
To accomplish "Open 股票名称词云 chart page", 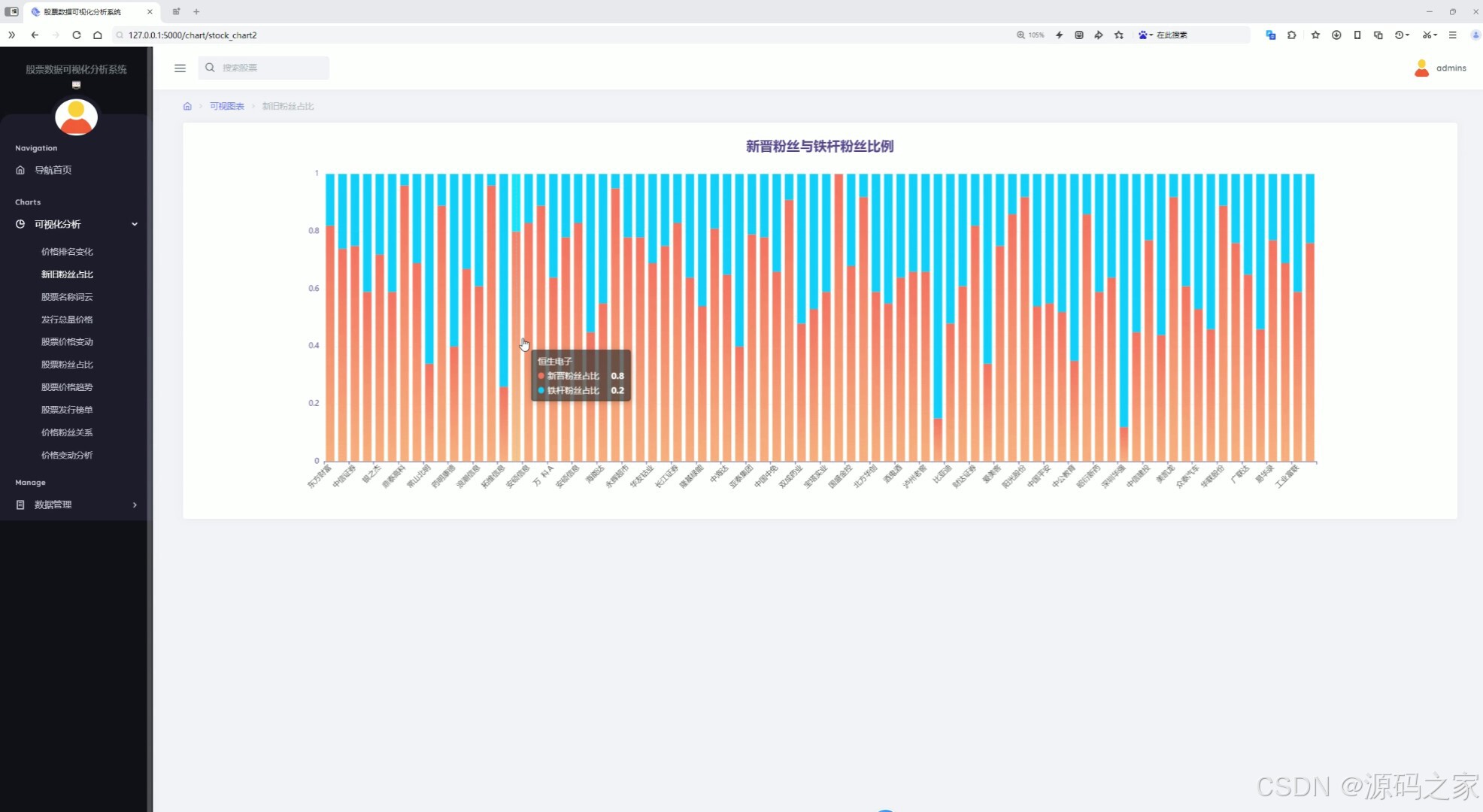I will pos(67,297).
